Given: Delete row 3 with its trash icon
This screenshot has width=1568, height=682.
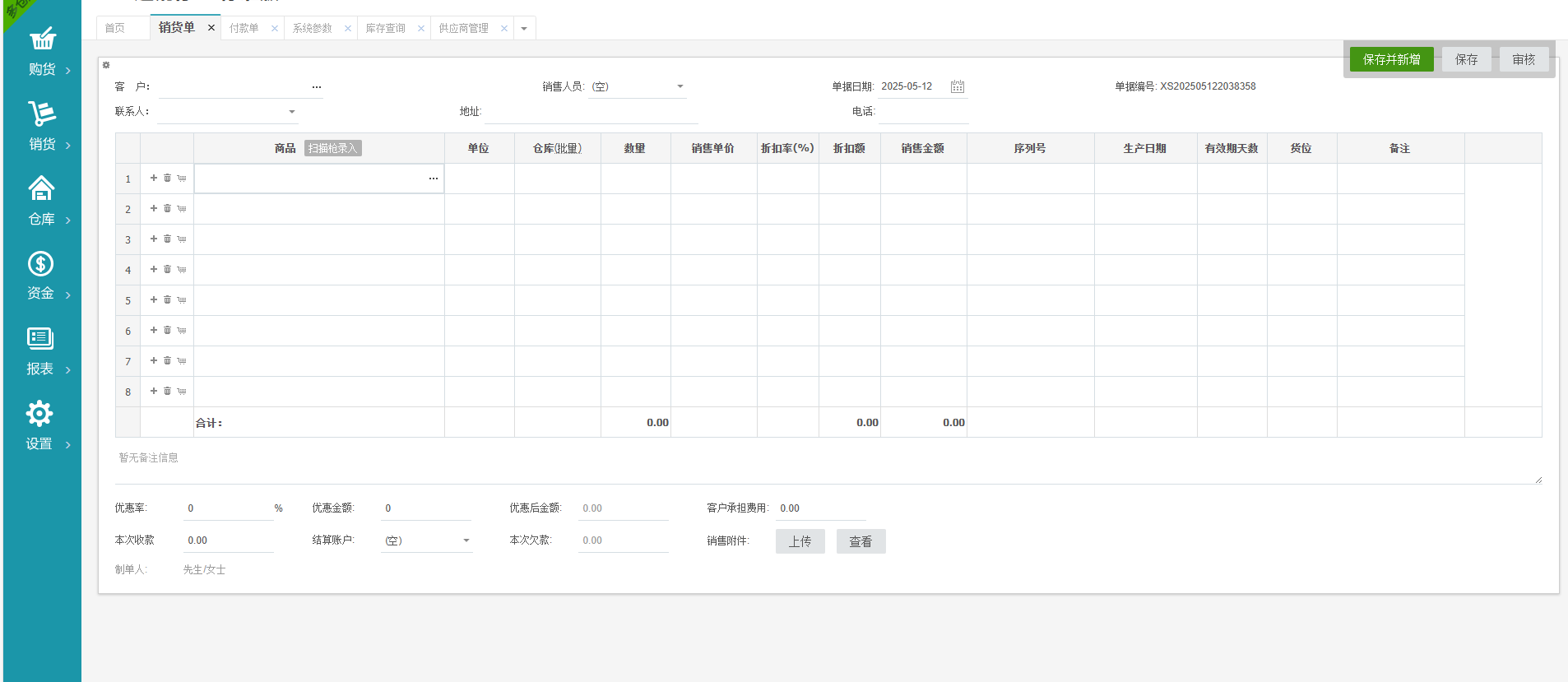Looking at the screenshot, I should (167, 239).
